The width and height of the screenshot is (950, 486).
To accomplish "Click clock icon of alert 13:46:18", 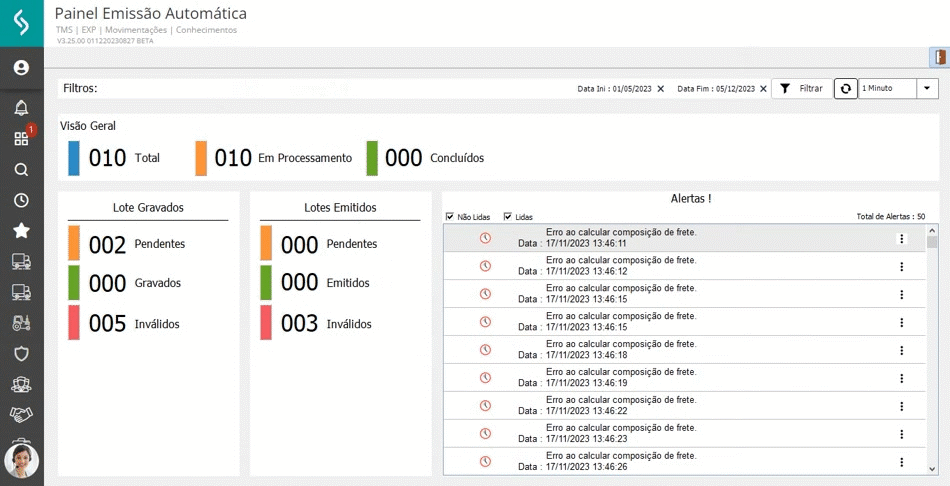I will point(485,350).
